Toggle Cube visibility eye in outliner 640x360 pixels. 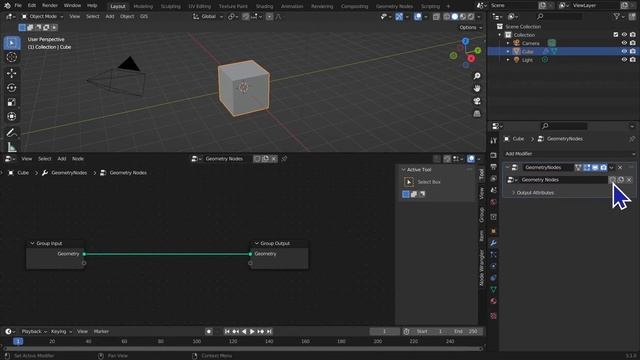(x=624, y=51)
